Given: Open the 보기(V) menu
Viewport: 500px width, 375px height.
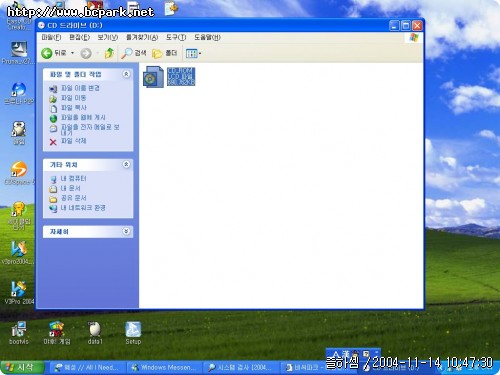Looking at the screenshot, I should click(108, 37).
